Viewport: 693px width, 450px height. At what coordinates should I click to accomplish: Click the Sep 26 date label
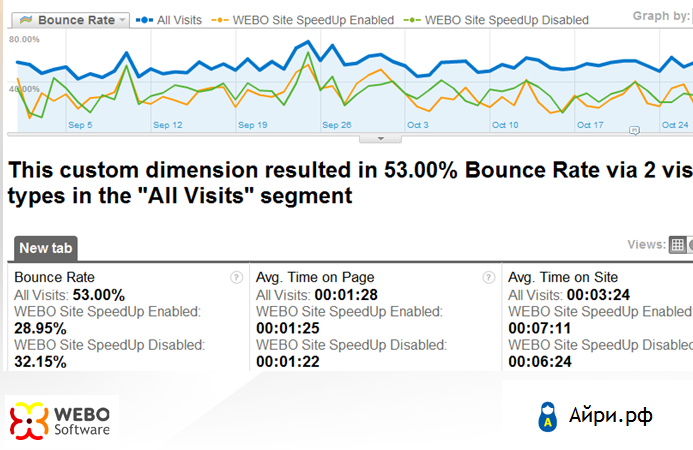click(337, 125)
